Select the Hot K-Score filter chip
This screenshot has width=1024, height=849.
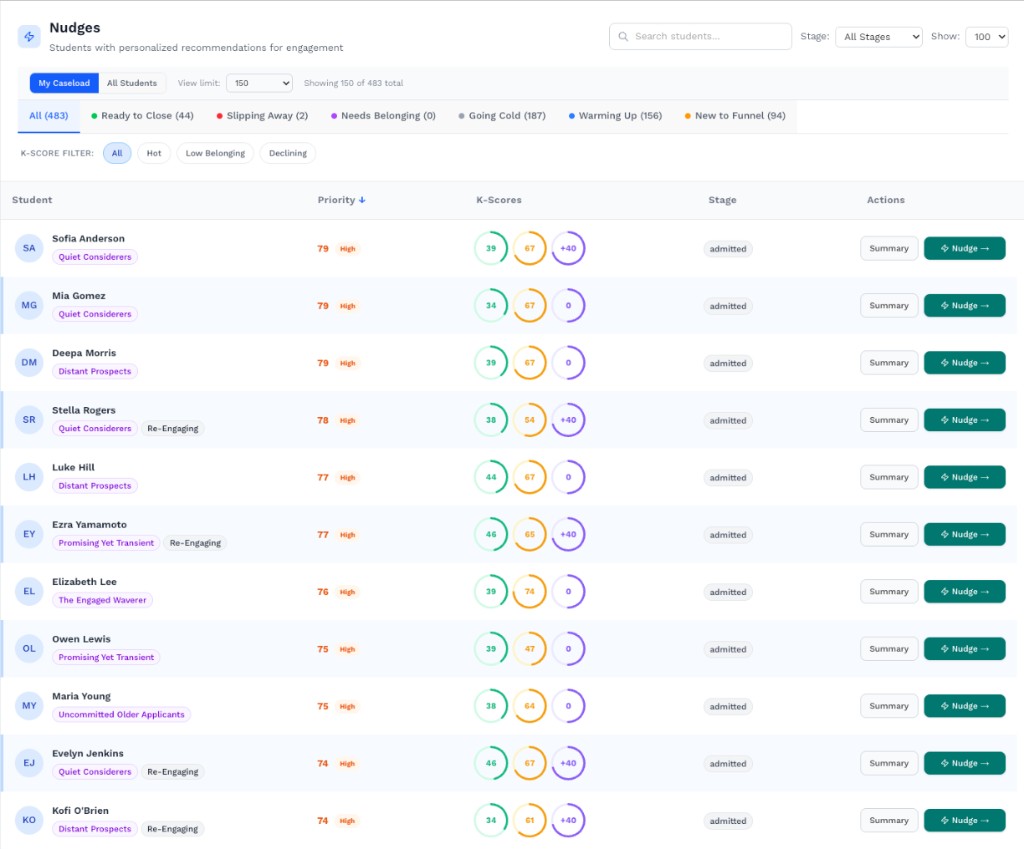click(x=154, y=153)
